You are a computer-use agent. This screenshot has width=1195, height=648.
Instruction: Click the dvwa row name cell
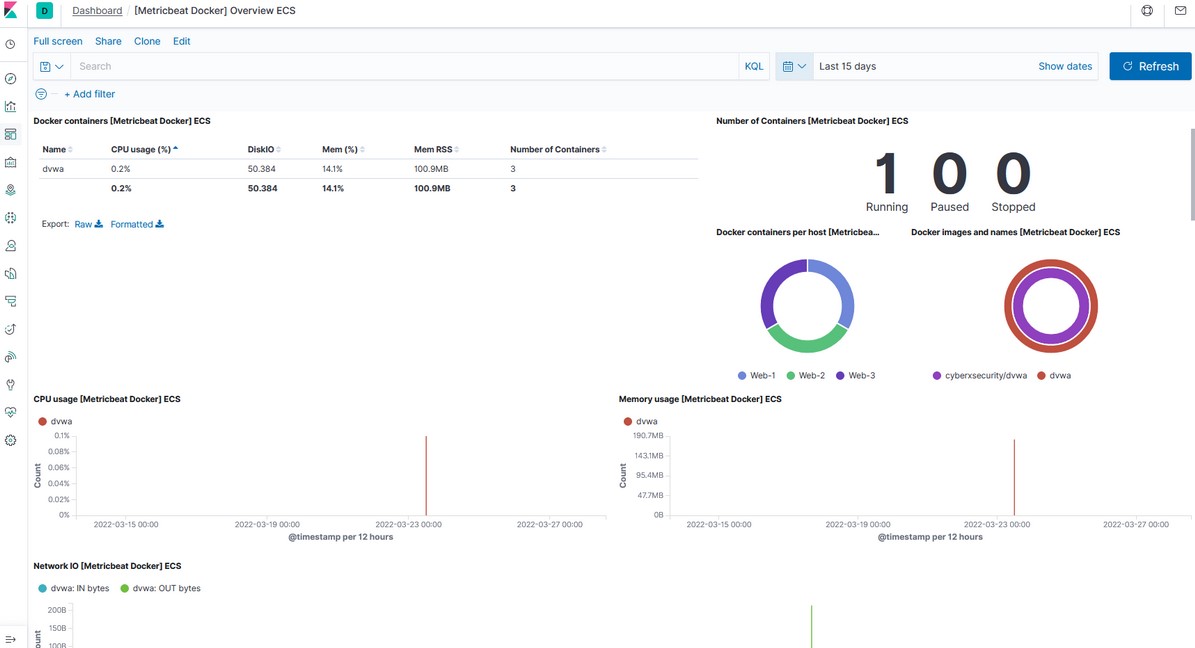(x=53, y=168)
